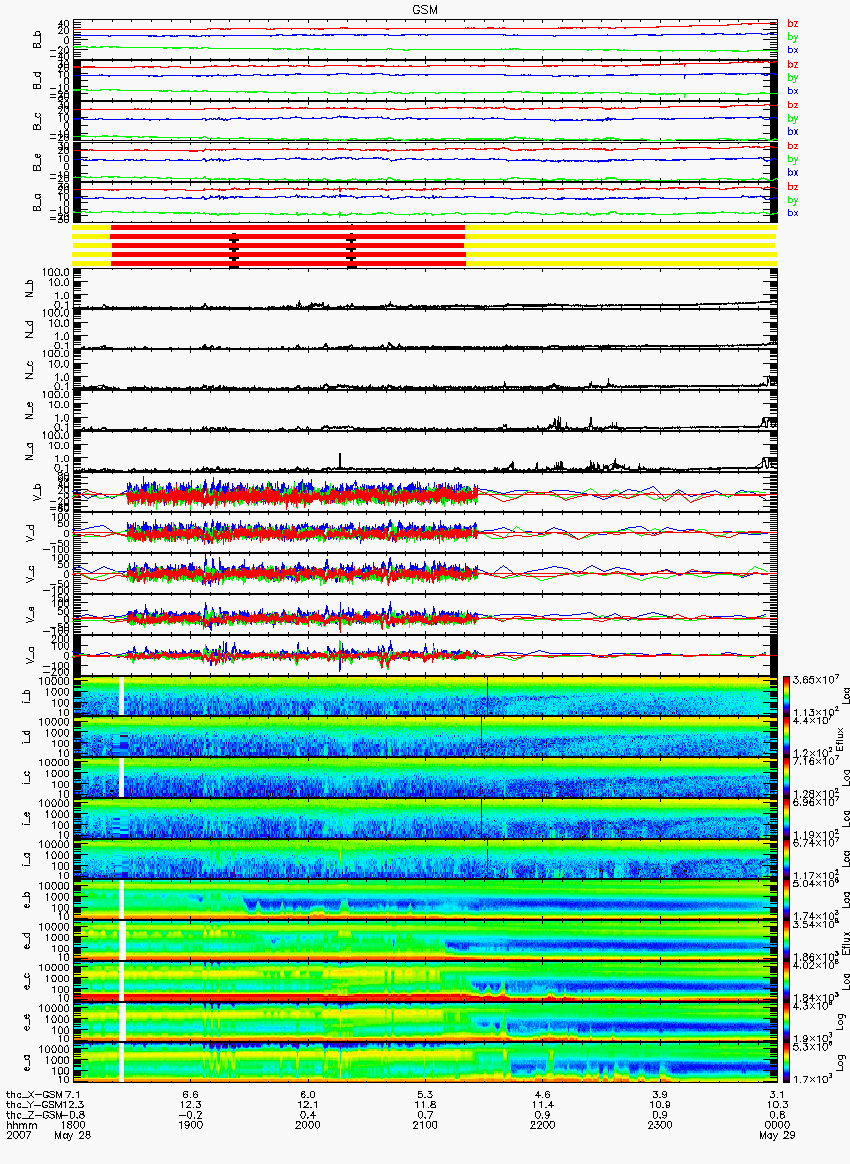
Task: Click the red fast-survey mode bar
Action: tap(288, 246)
